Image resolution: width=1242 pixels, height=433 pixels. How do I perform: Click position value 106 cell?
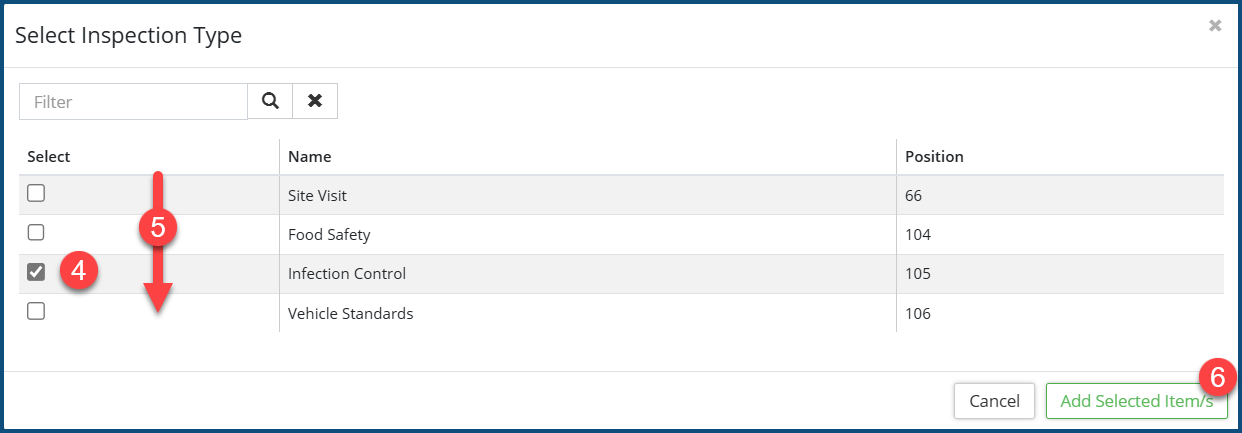click(x=918, y=314)
